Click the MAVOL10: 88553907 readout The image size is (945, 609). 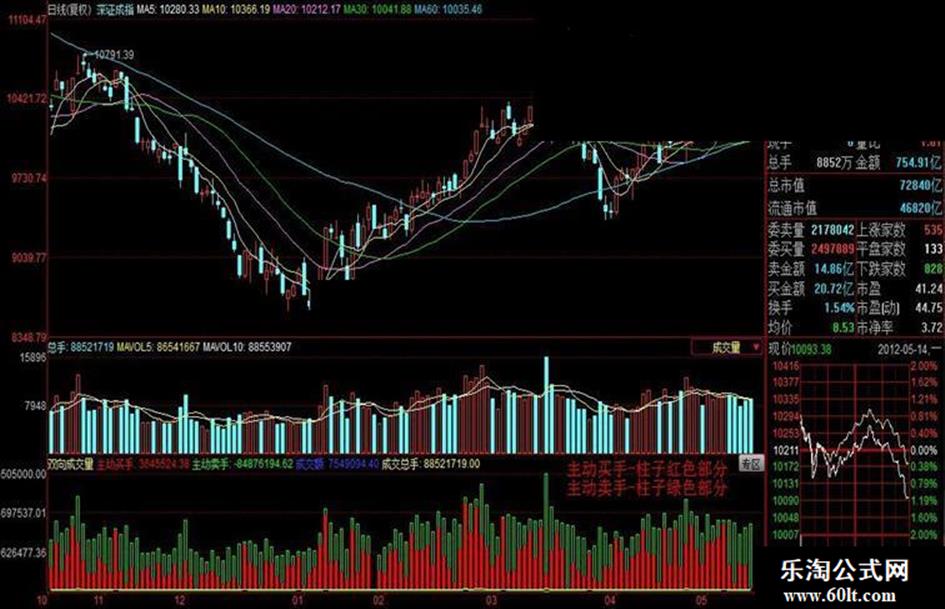click(246, 347)
